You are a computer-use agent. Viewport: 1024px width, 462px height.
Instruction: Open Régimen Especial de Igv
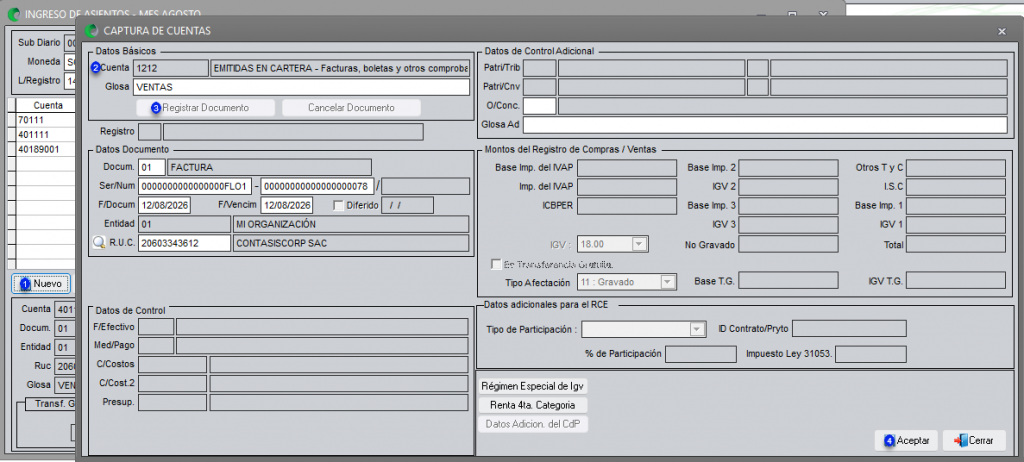click(x=532, y=386)
